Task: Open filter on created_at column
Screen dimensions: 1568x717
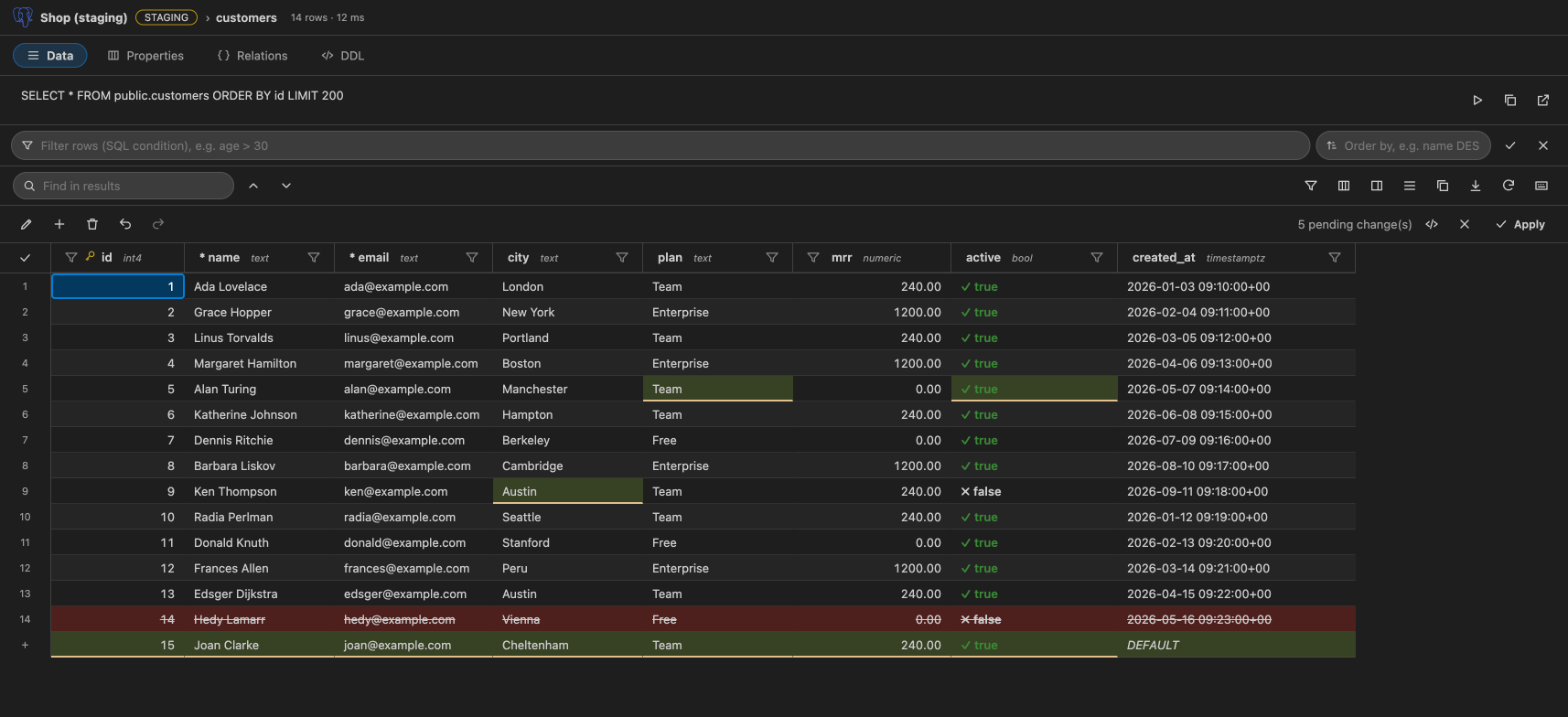Action: (1335, 258)
